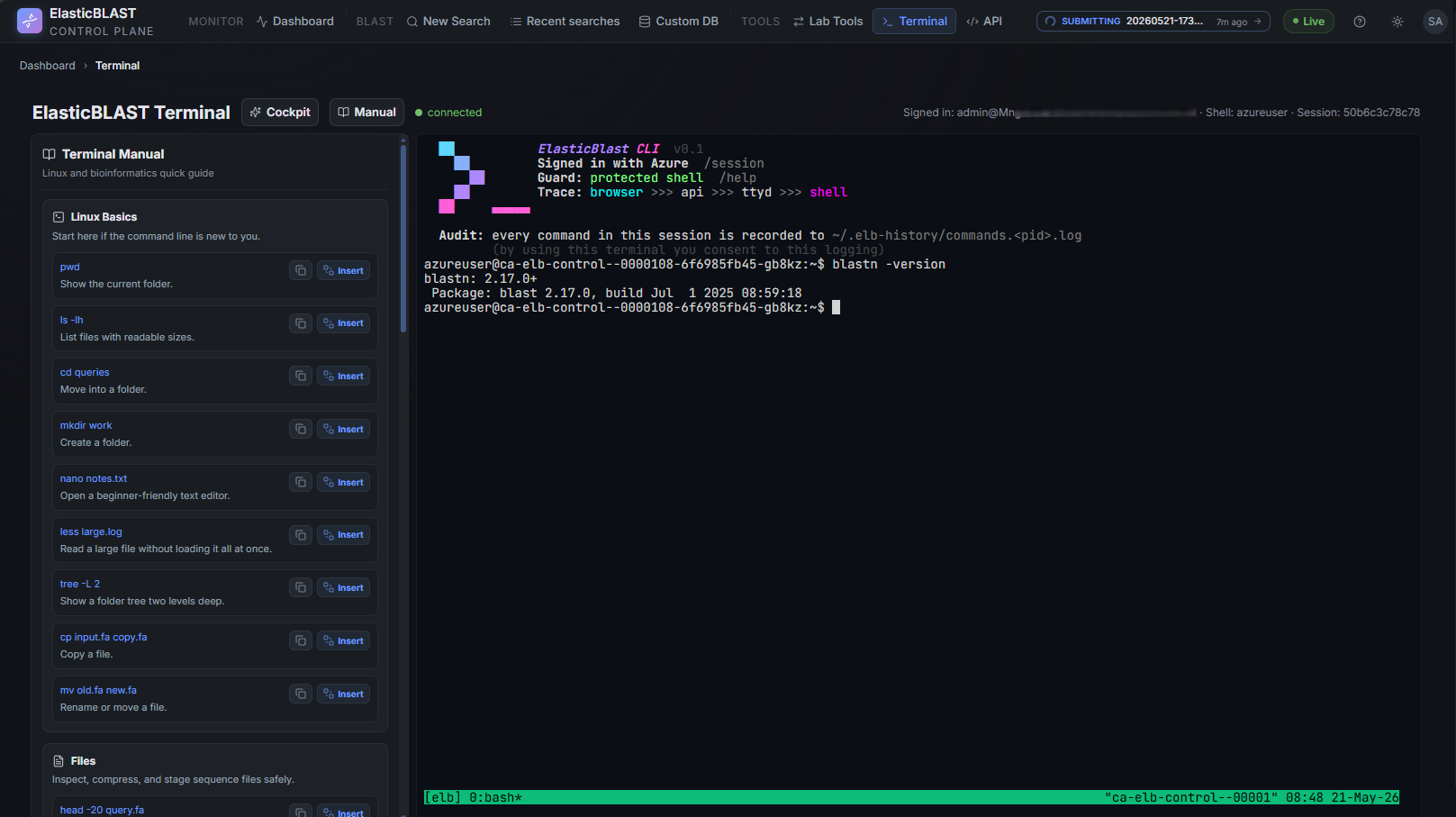
Task: Insert the tree -L 2 command
Action: click(343, 587)
